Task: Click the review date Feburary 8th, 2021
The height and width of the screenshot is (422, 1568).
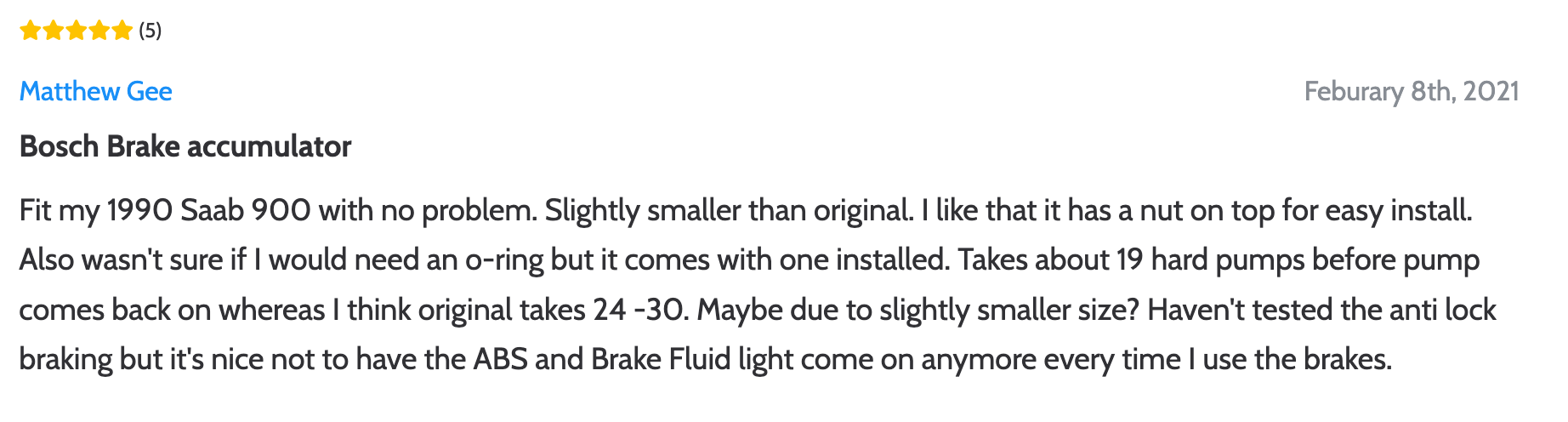Action: (x=1412, y=92)
